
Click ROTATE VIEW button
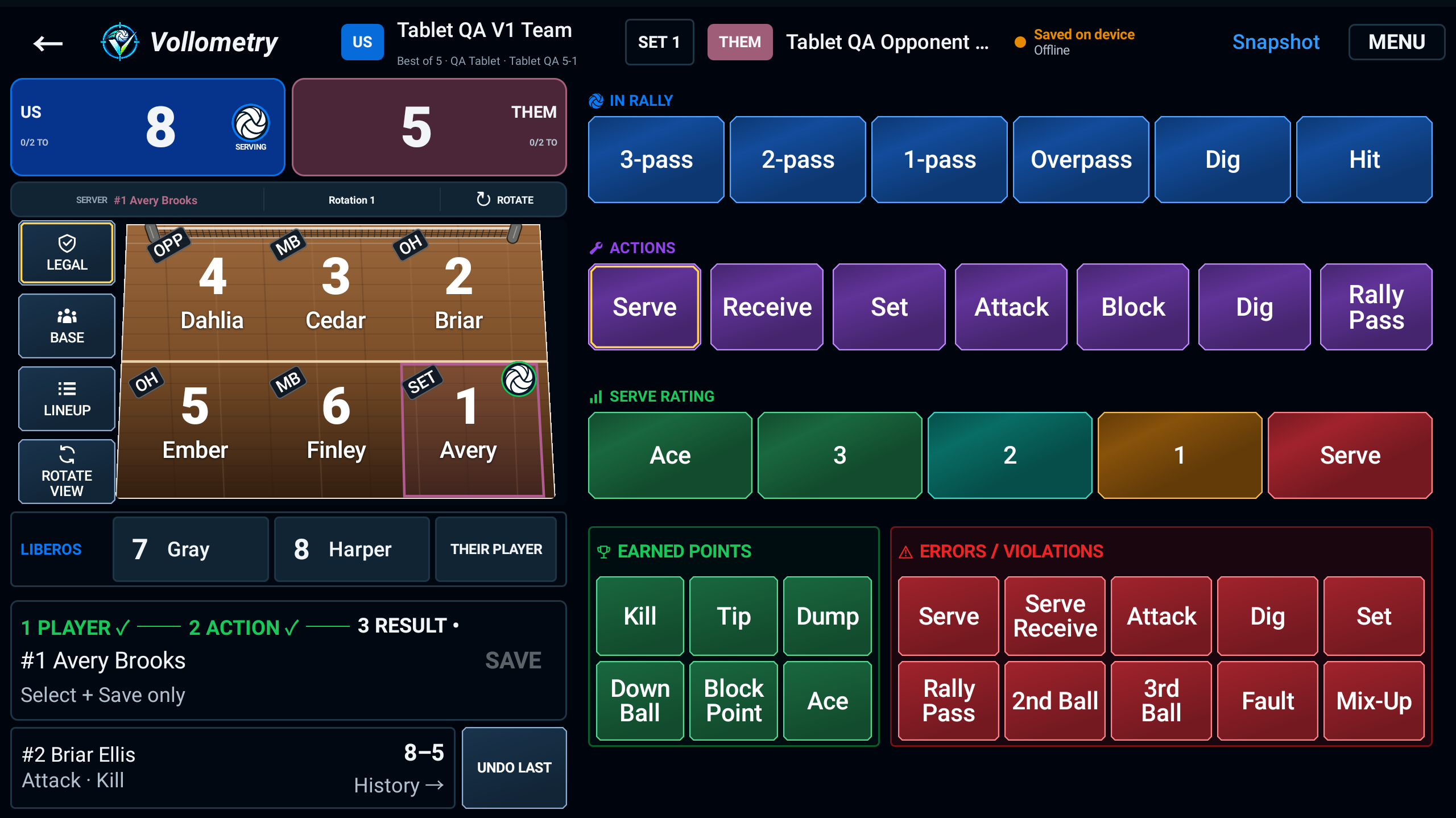(67, 471)
